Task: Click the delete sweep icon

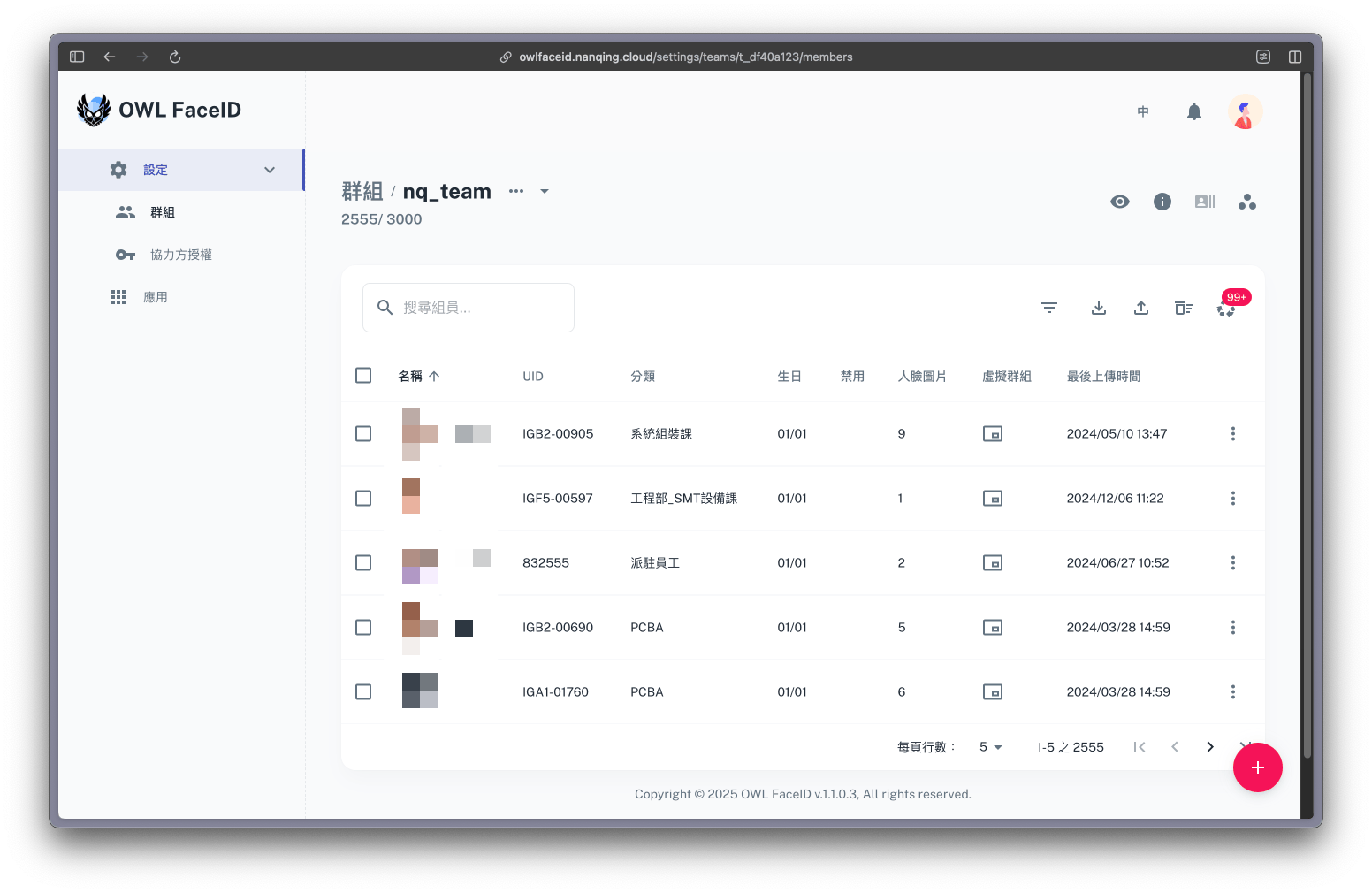Action: (x=1183, y=308)
